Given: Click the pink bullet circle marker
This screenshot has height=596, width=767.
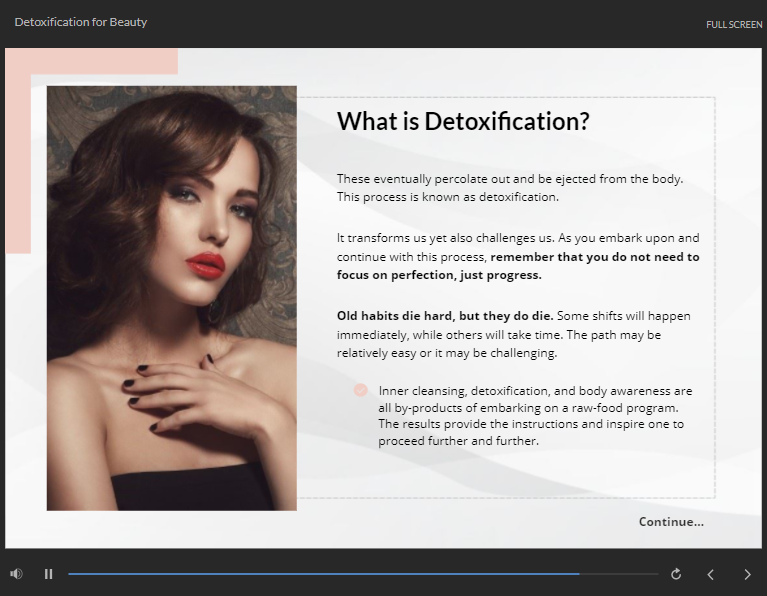Looking at the screenshot, I should pyautogui.click(x=361, y=390).
